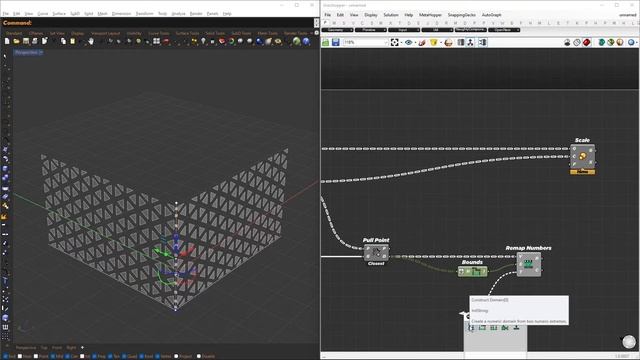
Task: Open the MetaHopper menu in Grasshopper
Action: tap(430, 15)
